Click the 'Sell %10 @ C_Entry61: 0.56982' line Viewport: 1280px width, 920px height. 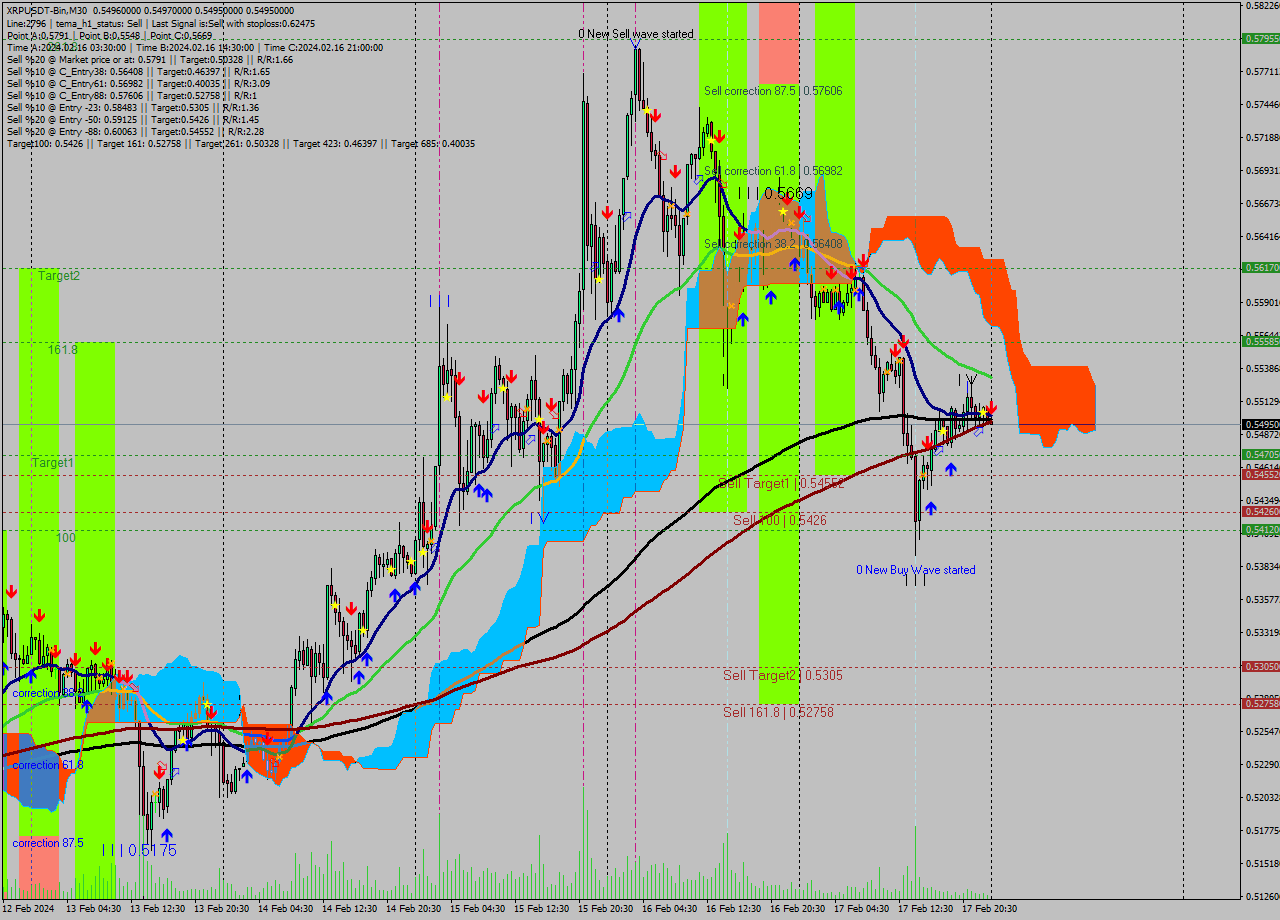pos(138,84)
